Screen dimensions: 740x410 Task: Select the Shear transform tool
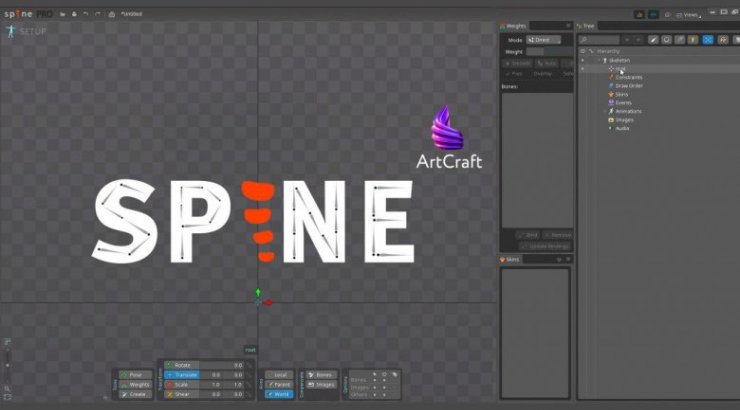coord(182,394)
